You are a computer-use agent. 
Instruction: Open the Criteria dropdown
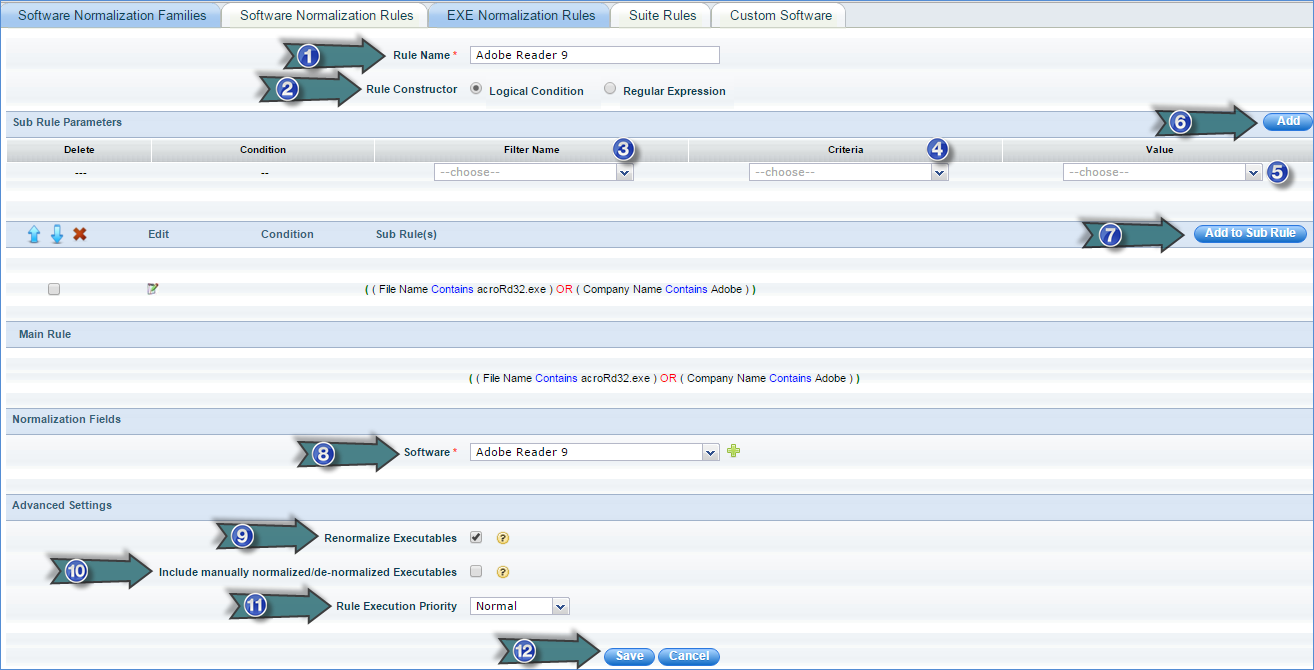point(848,172)
